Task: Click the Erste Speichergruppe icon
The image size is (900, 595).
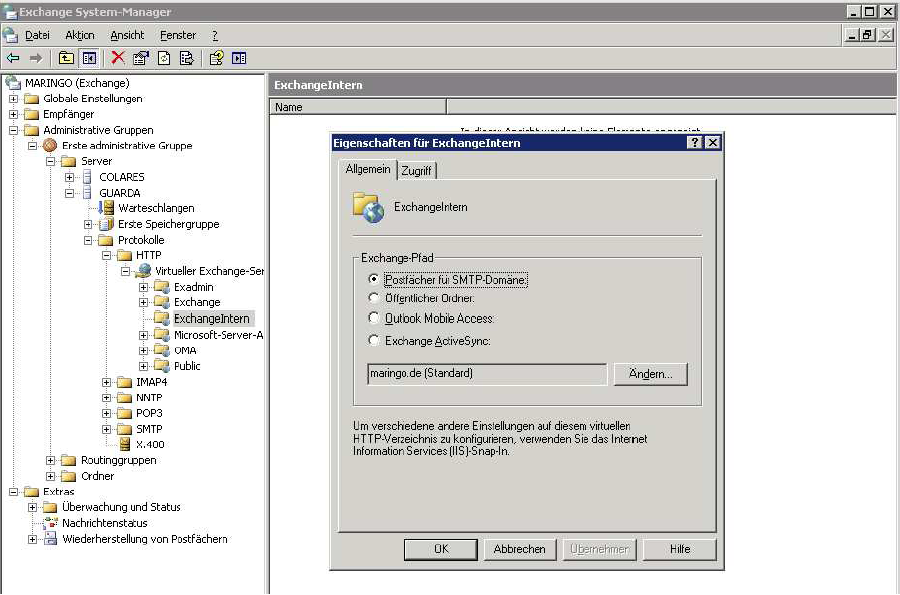Action: (x=106, y=224)
